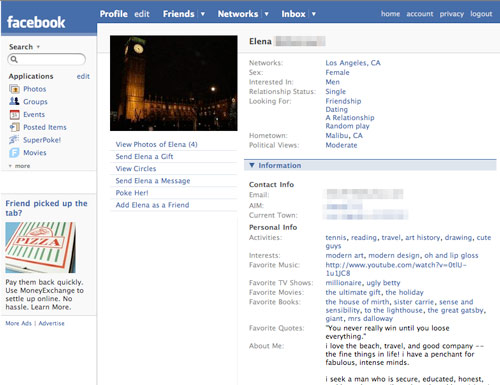Open Movies link in sidebar

point(35,153)
